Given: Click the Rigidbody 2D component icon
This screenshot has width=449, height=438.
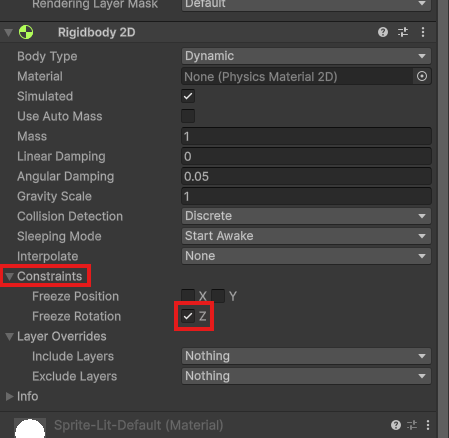Looking at the screenshot, I should (26, 32).
